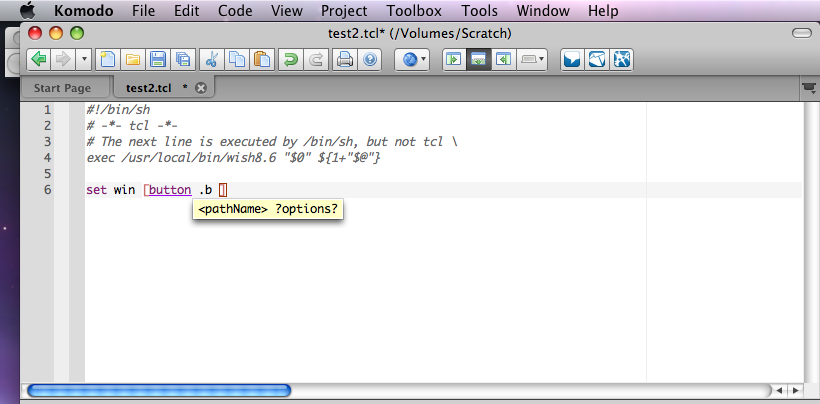Open the Toolbox menu
Viewport: 820px width, 404px height.
(413, 11)
